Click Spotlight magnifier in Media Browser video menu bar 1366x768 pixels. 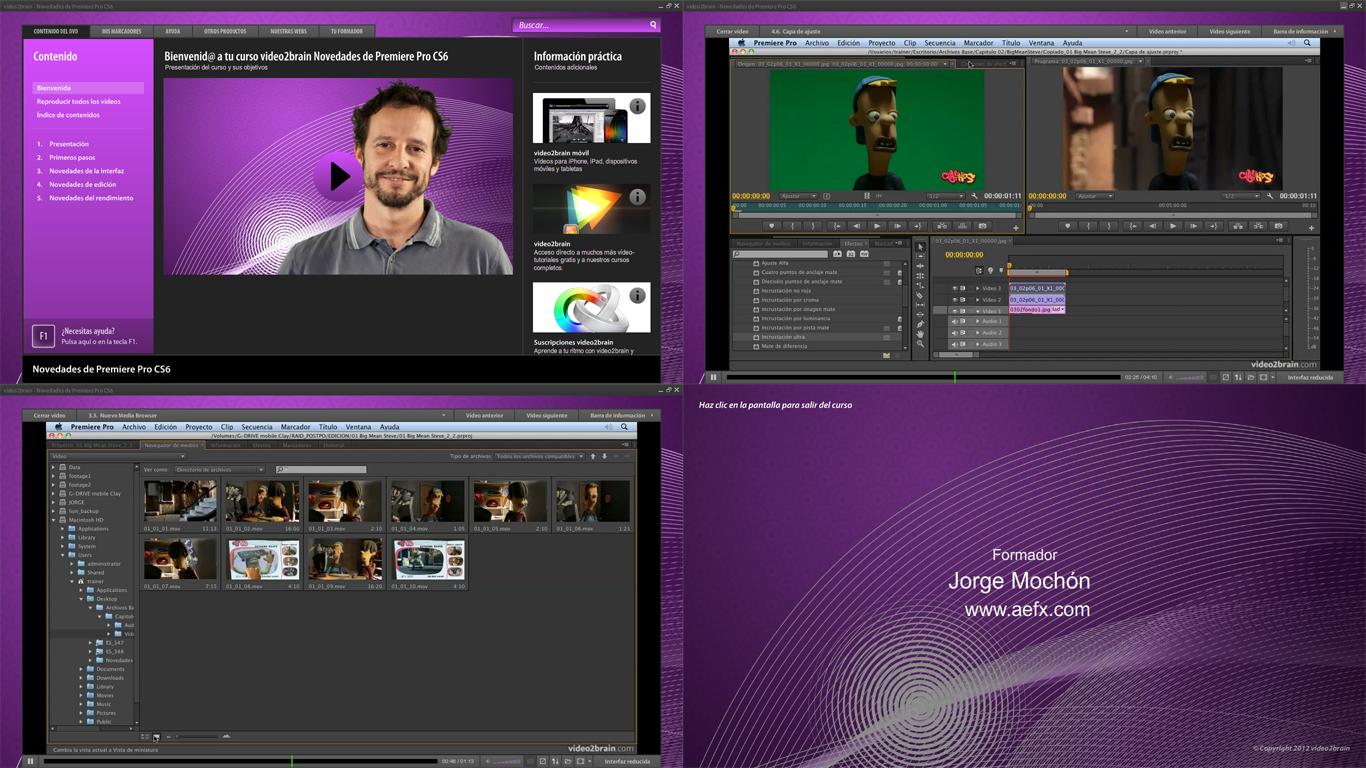[x=624, y=427]
